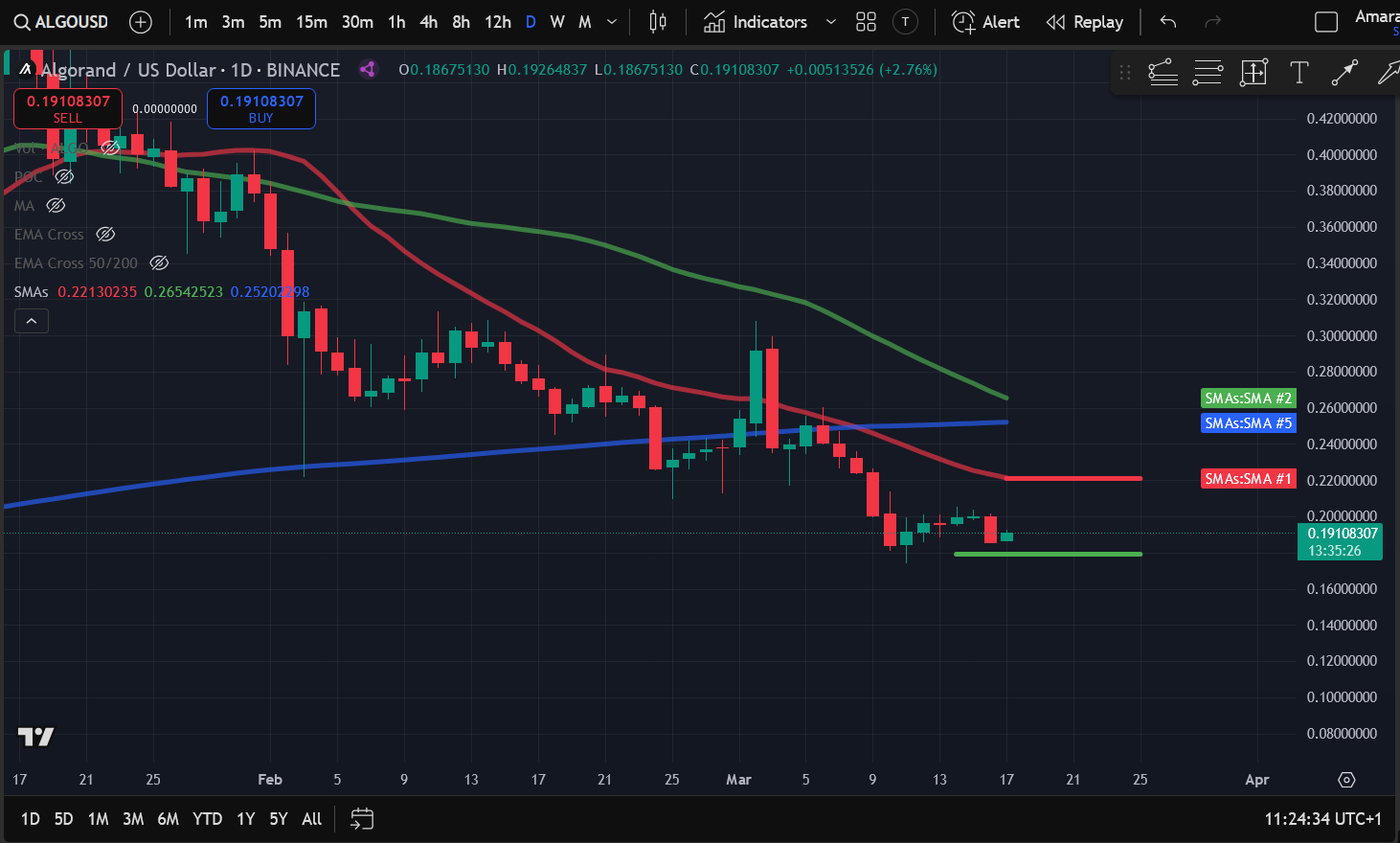
Task: Unhide the EMA Cross indicator
Action: click(105, 234)
